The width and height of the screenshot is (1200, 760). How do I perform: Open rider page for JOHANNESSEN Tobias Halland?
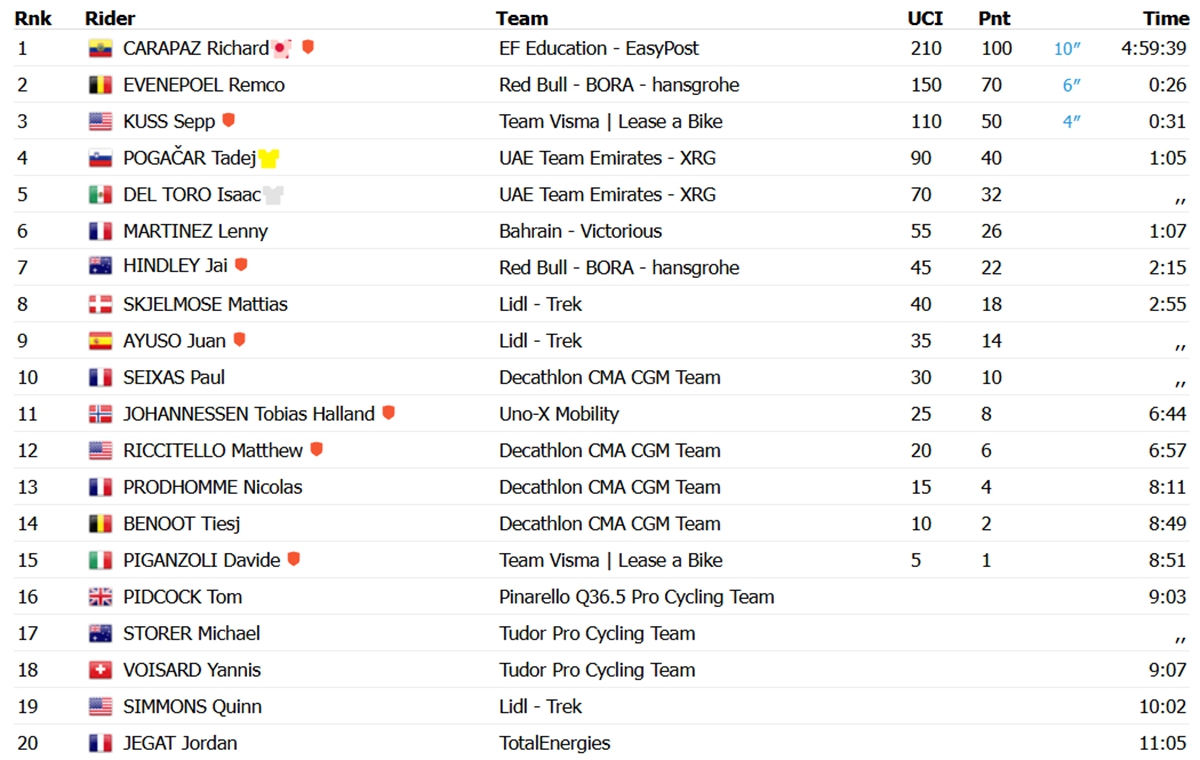coord(249,414)
